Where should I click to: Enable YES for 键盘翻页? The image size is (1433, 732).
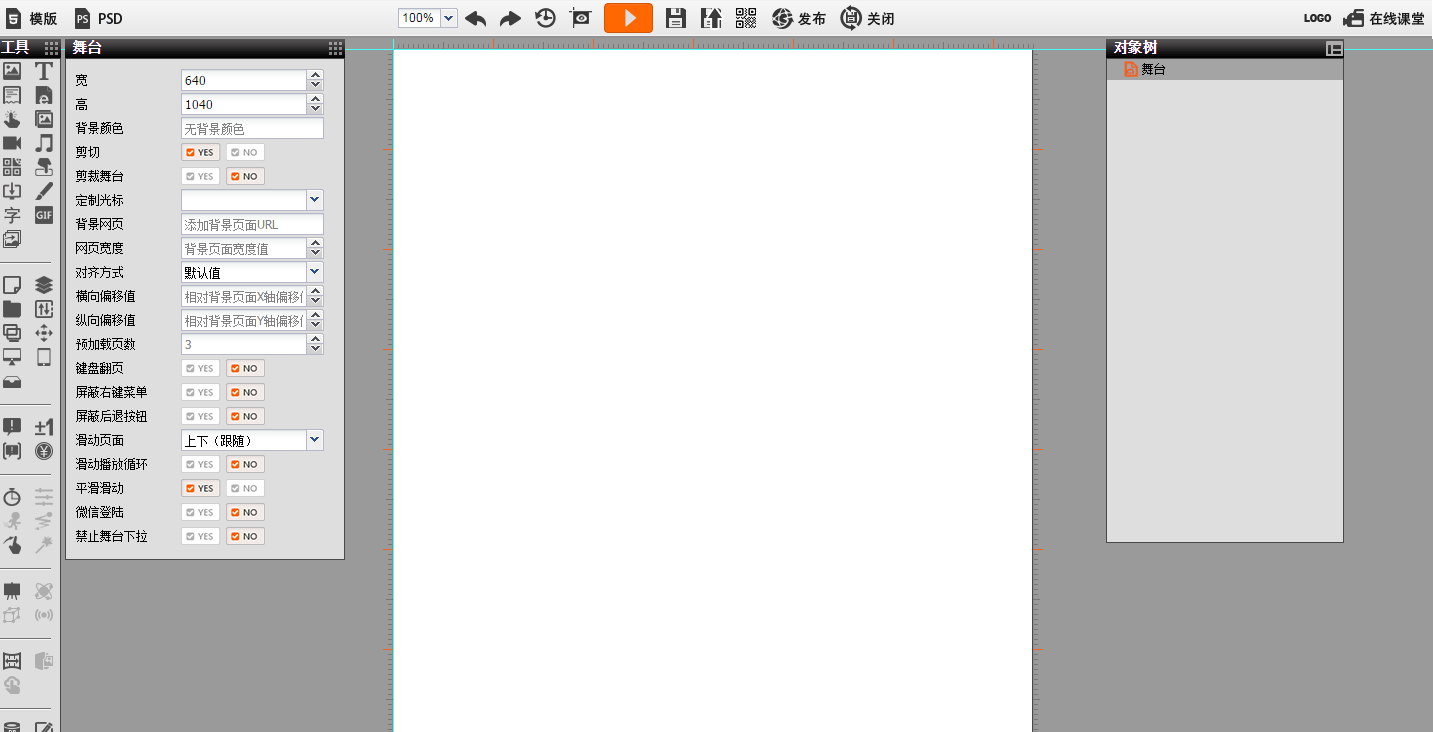[200, 368]
